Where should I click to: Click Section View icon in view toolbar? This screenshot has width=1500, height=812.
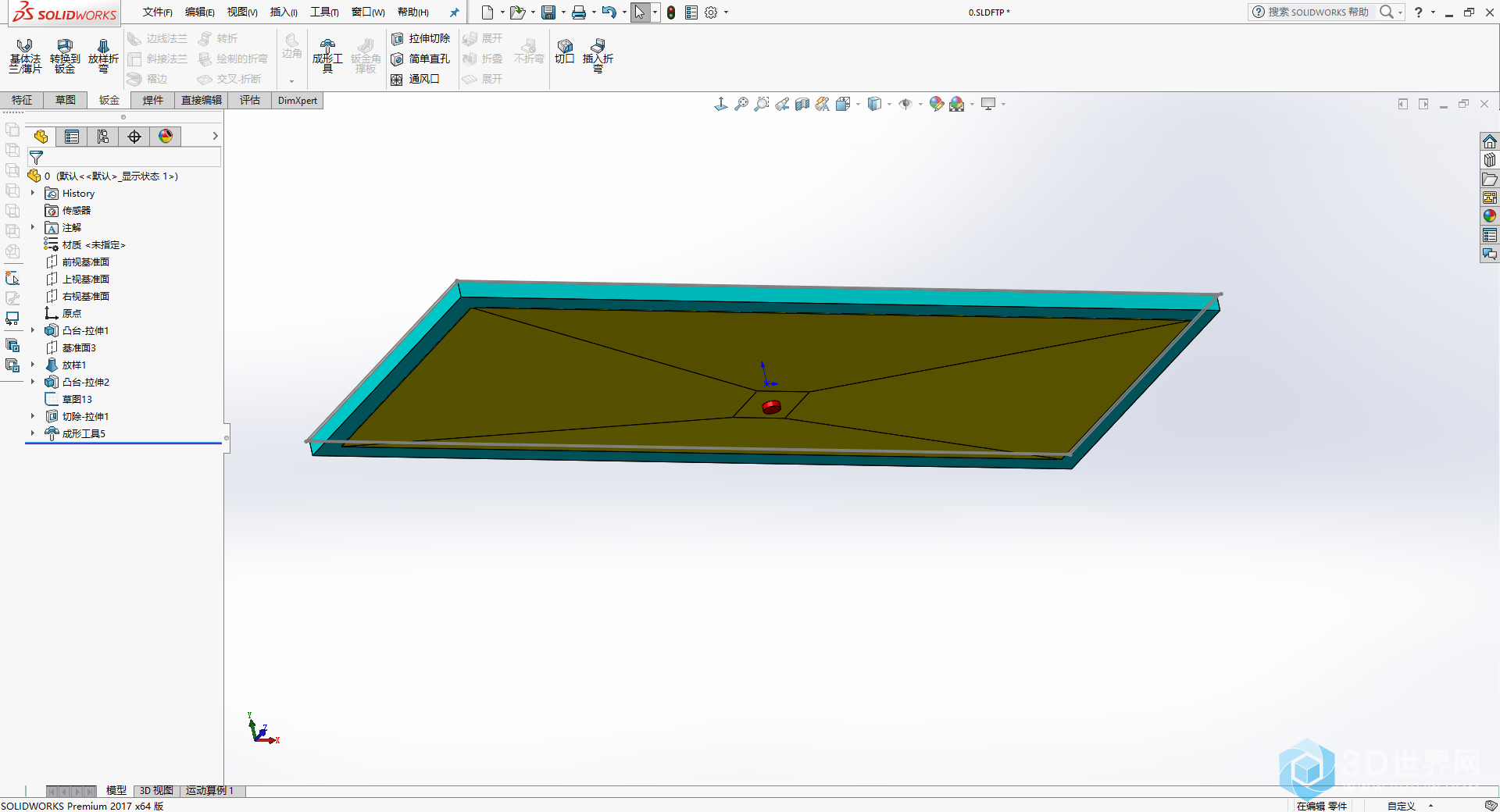coord(802,104)
